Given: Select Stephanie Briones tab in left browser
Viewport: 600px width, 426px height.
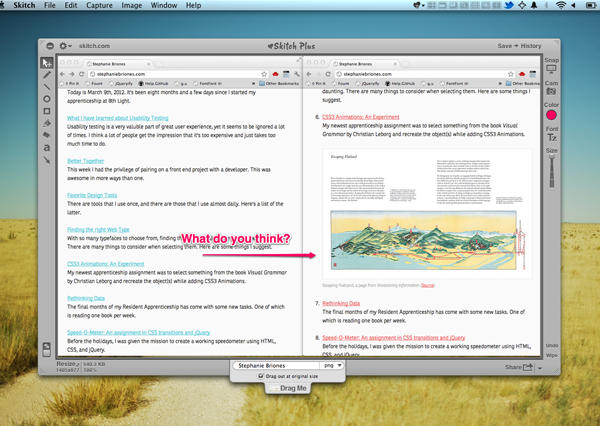Looking at the screenshot, I should (x=118, y=64).
